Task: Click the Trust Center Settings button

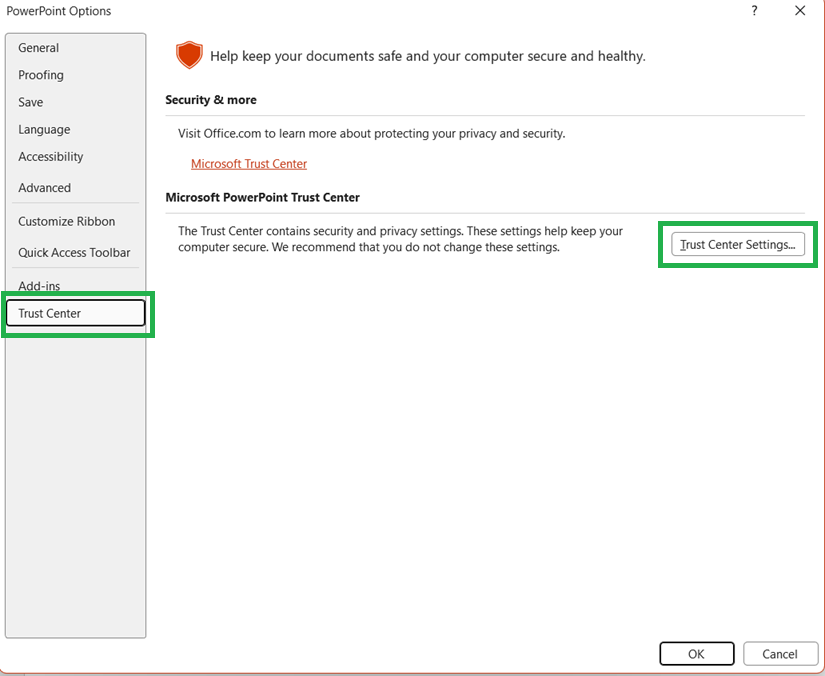Action: click(738, 245)
